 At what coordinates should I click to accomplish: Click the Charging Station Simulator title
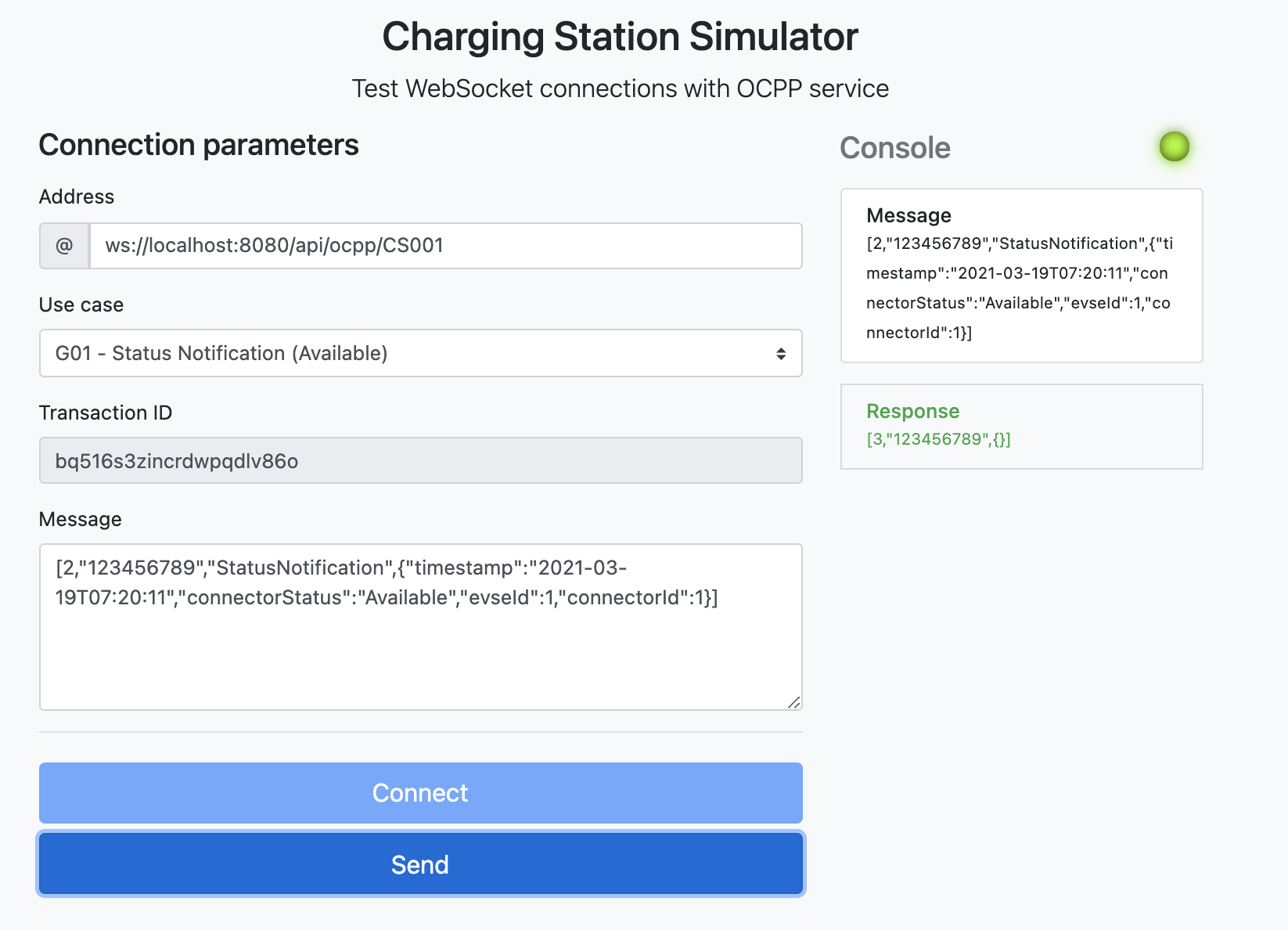[620, 37]
